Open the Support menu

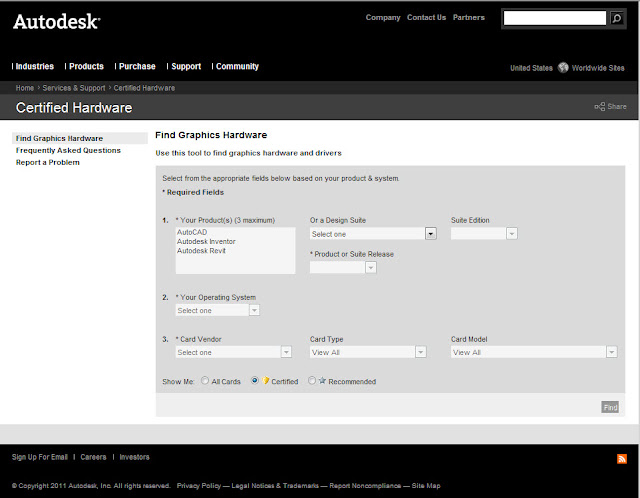pyautogui.click(x=186, y=66)
